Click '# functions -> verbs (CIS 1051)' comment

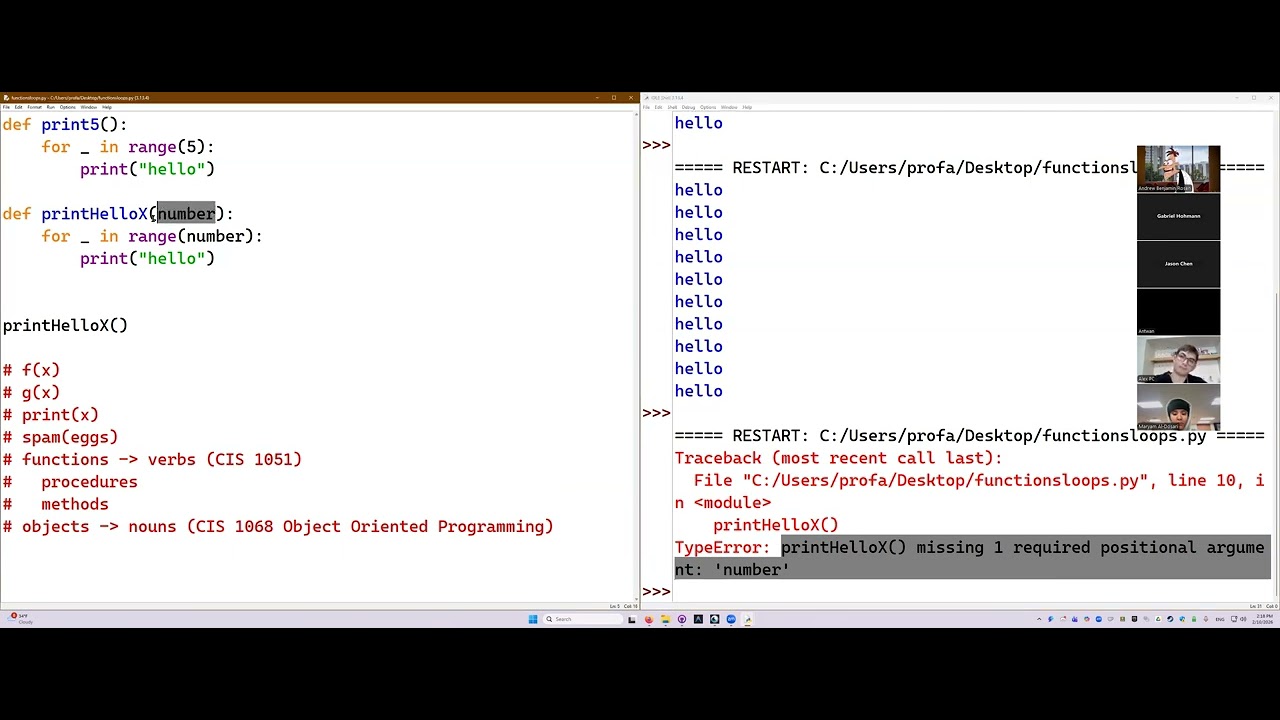[152, 460]
